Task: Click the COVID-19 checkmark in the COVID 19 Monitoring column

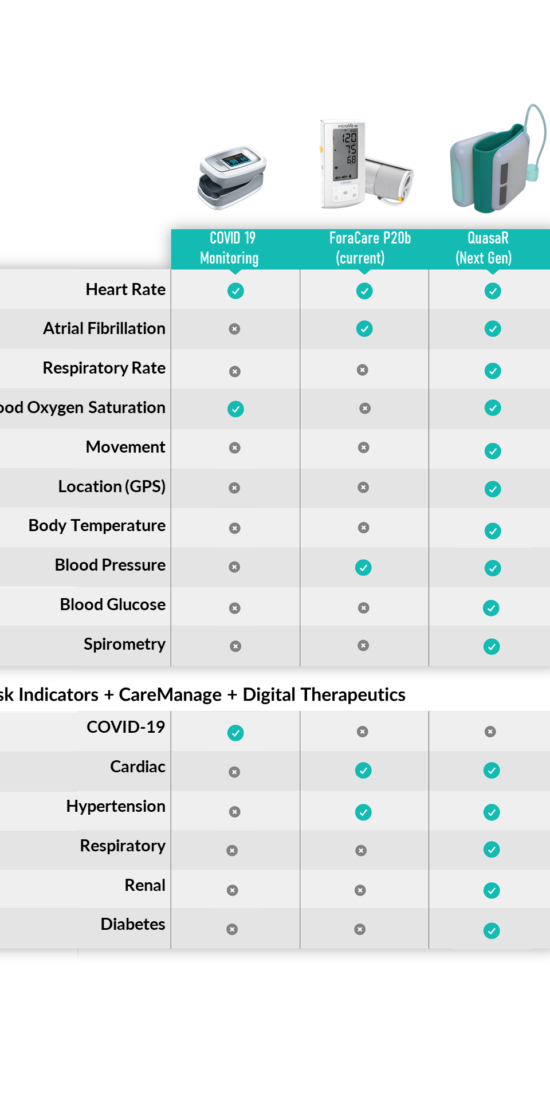Action: [x=236, y=732]
